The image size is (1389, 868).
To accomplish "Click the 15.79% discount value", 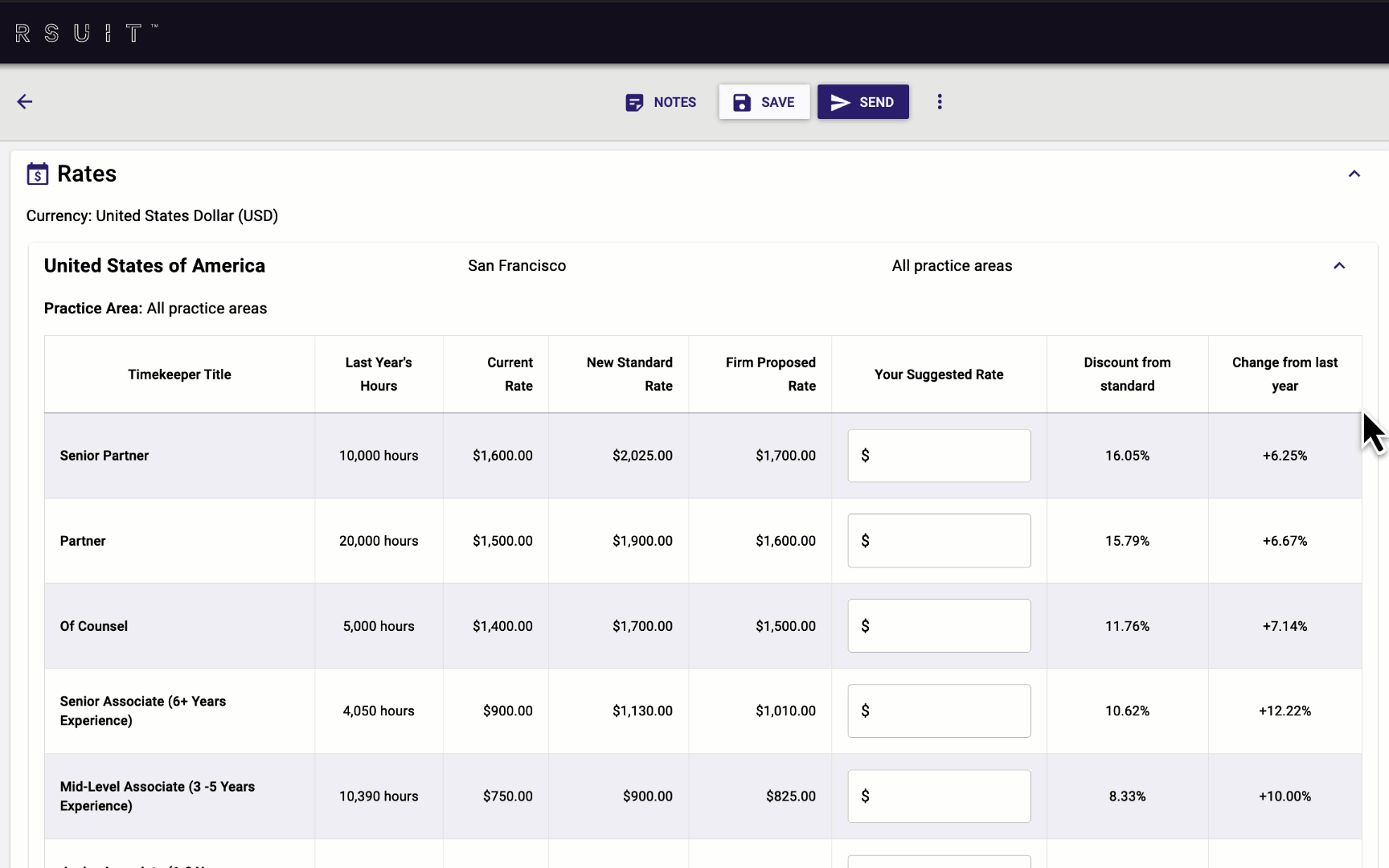I will click(1127, 541).
